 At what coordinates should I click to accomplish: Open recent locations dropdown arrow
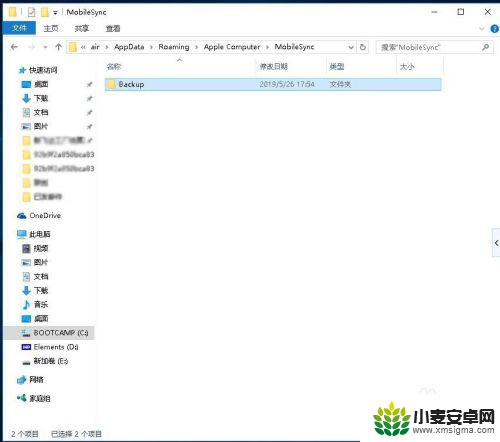tap(45, 47)
